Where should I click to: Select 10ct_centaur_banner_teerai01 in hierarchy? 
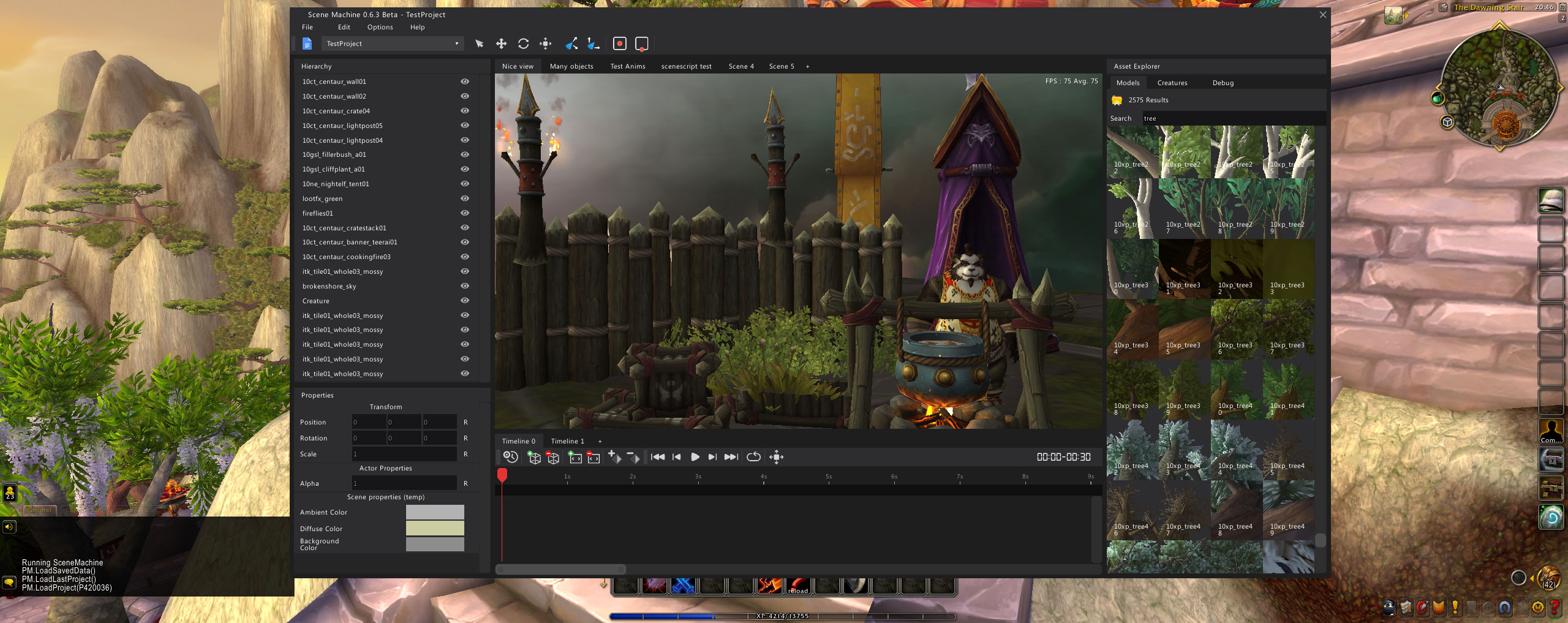(350, 242)
